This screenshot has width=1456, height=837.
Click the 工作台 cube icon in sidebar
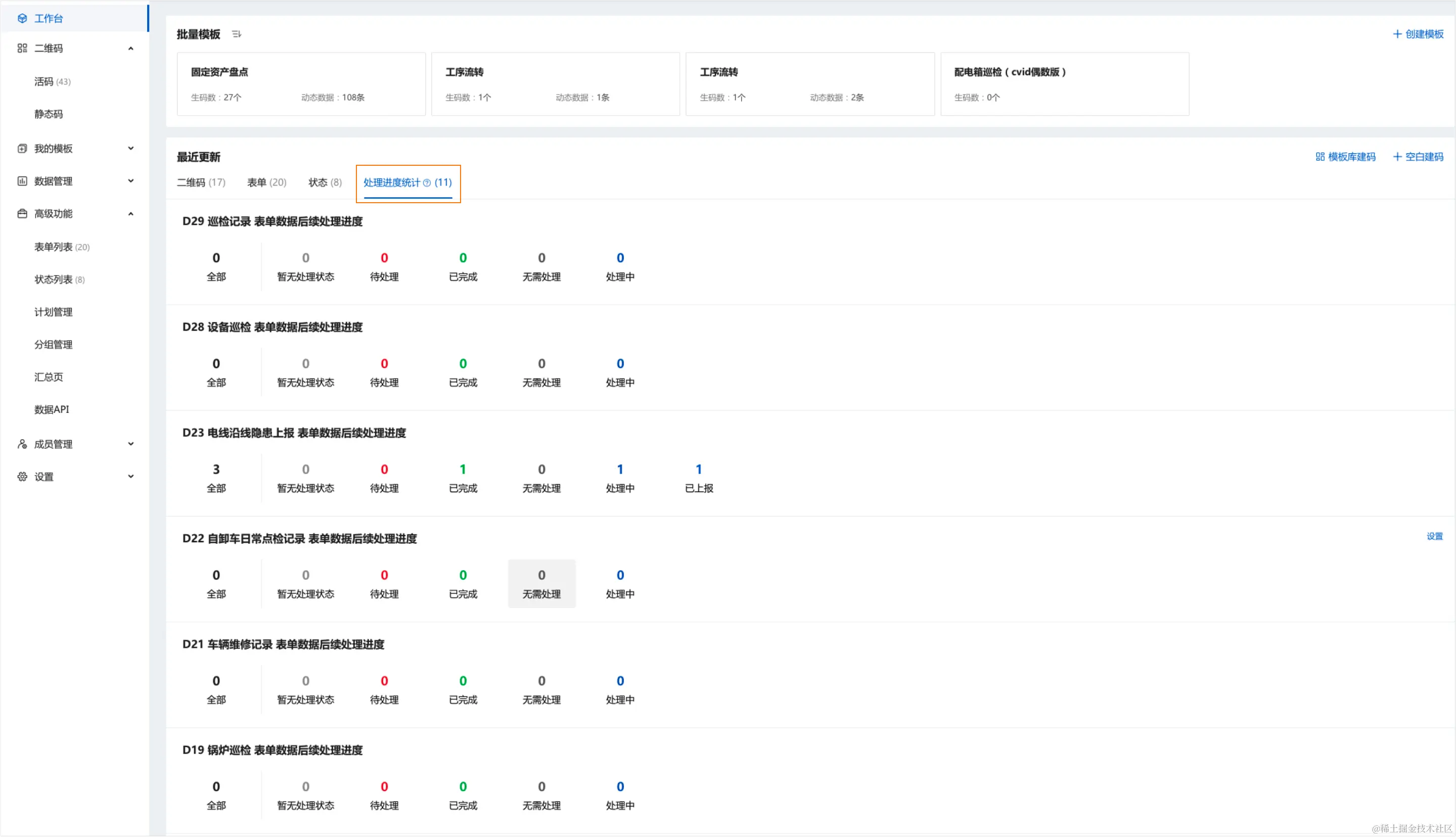[x=22, y=18]
